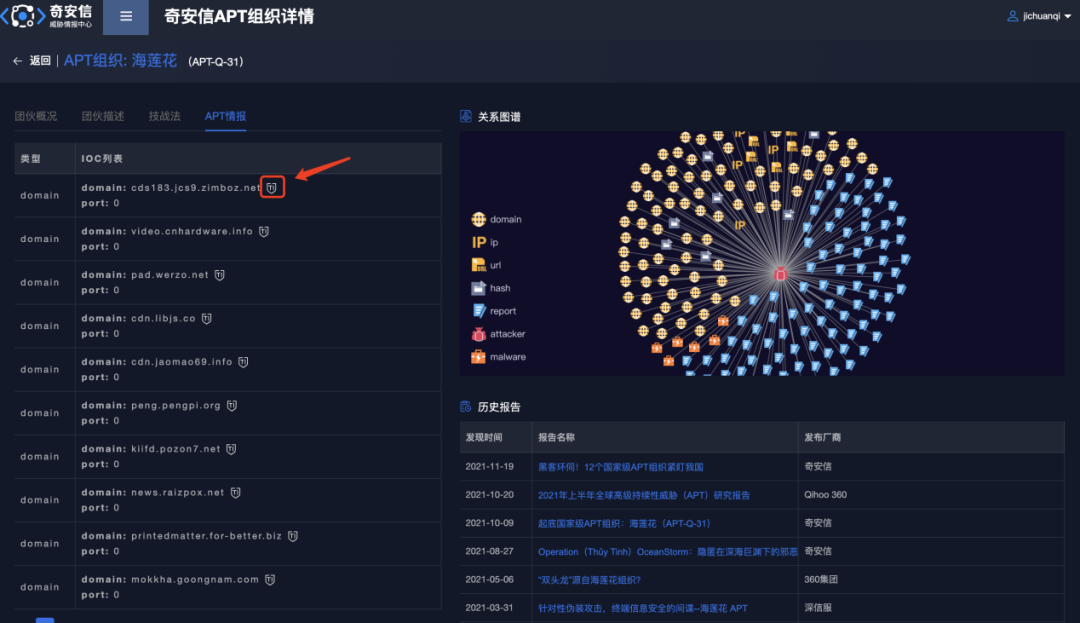Click the back arrow next to 返回
The width and height of the screenshot is (1080, 623).
17,61
